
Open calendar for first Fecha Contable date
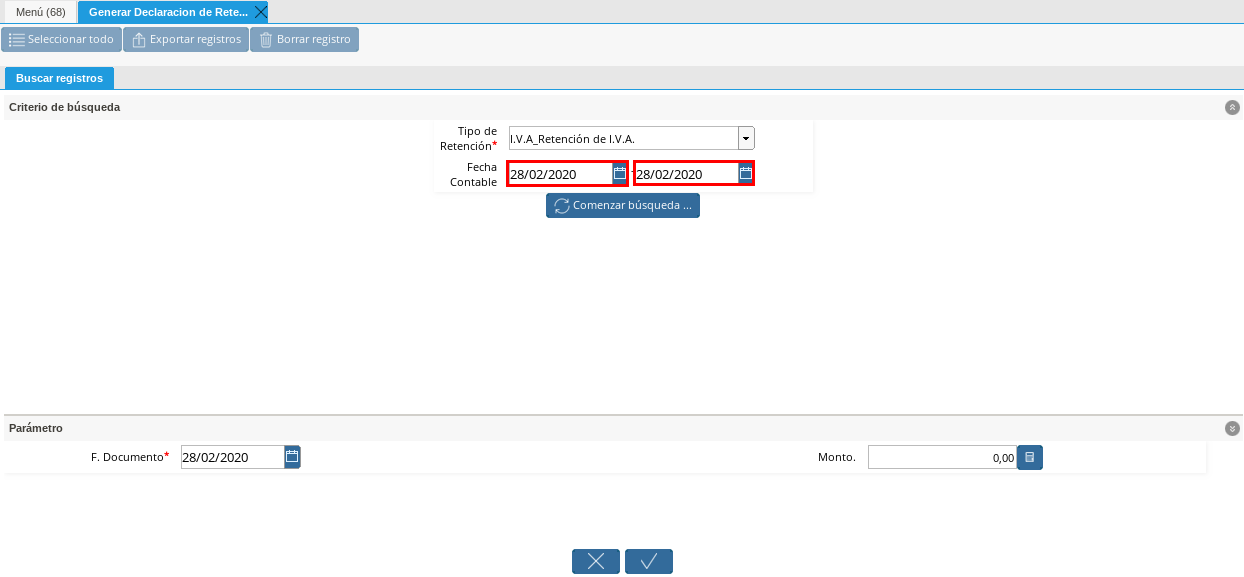coord(620,174)
